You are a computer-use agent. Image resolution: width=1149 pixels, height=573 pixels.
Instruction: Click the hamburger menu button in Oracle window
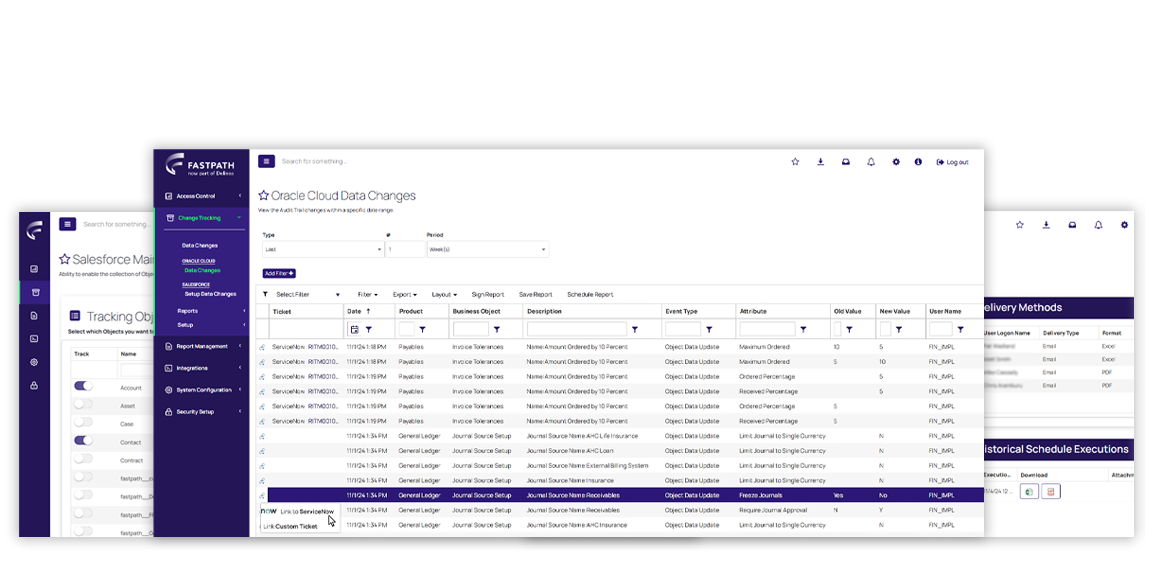266,161
